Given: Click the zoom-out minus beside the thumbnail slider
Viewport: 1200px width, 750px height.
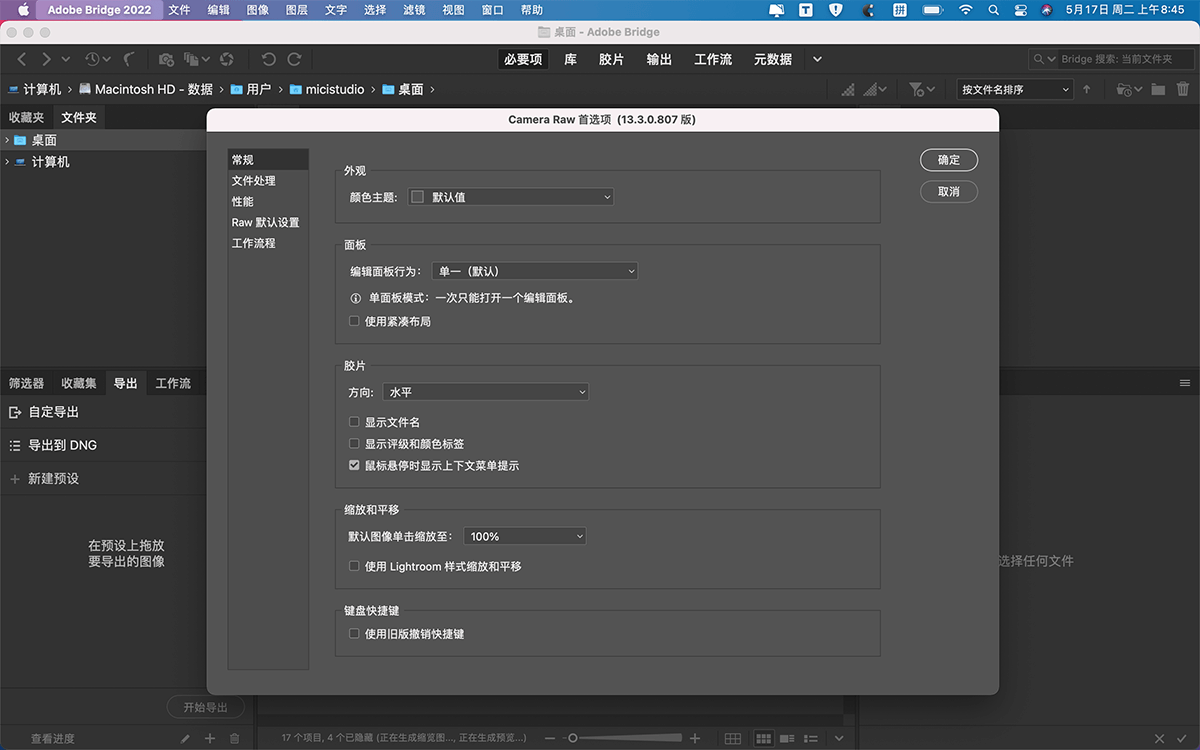Looking at the screenshot, I should point(550,739).
